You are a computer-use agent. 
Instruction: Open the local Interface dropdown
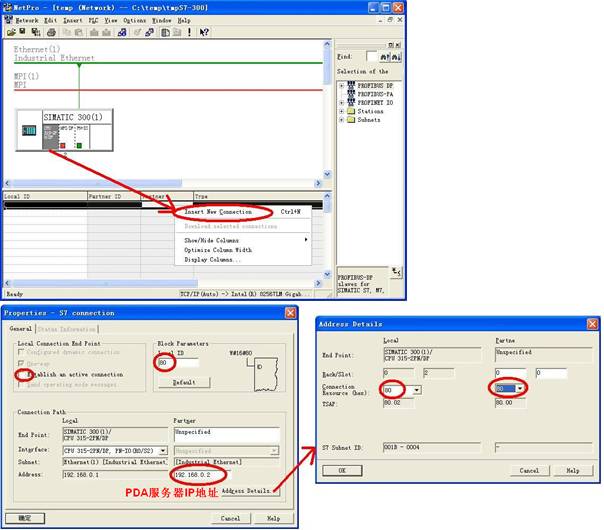[x=163, y=451]
